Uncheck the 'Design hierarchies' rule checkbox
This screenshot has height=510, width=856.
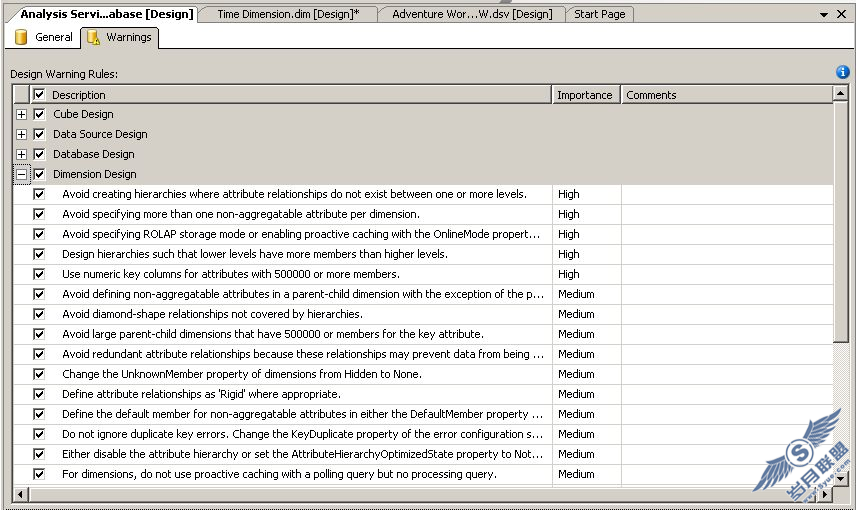click(x=39, y=254)
